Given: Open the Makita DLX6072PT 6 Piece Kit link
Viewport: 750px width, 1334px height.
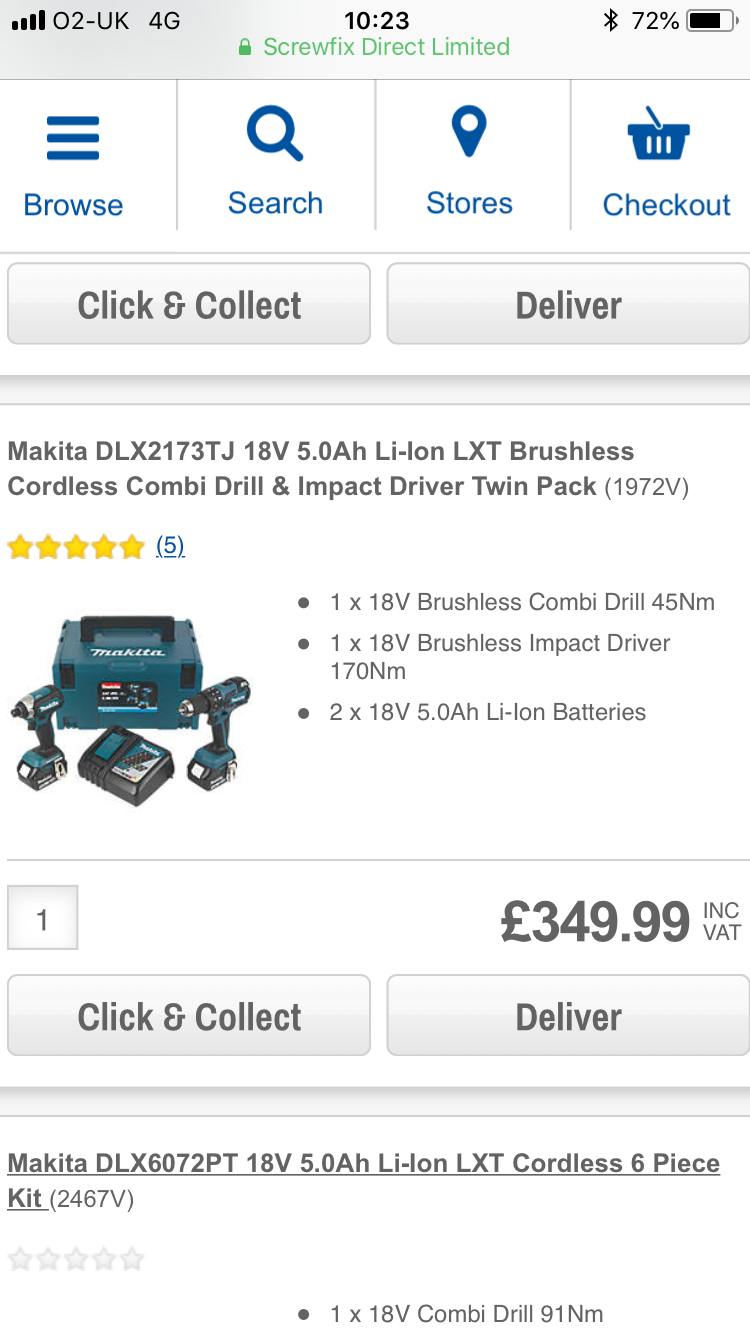Looking at the screenshot, I should pos(364,1180).
